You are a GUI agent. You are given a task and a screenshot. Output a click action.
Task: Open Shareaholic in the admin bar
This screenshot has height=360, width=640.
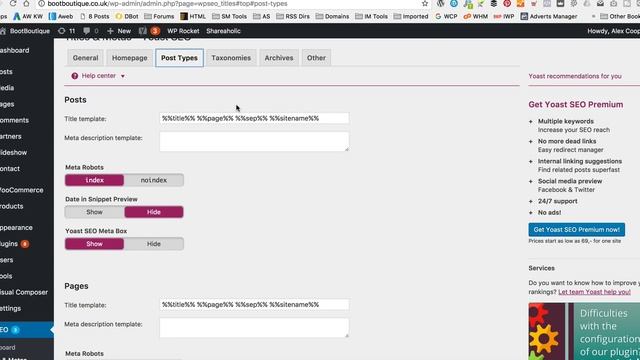(223, 31)
